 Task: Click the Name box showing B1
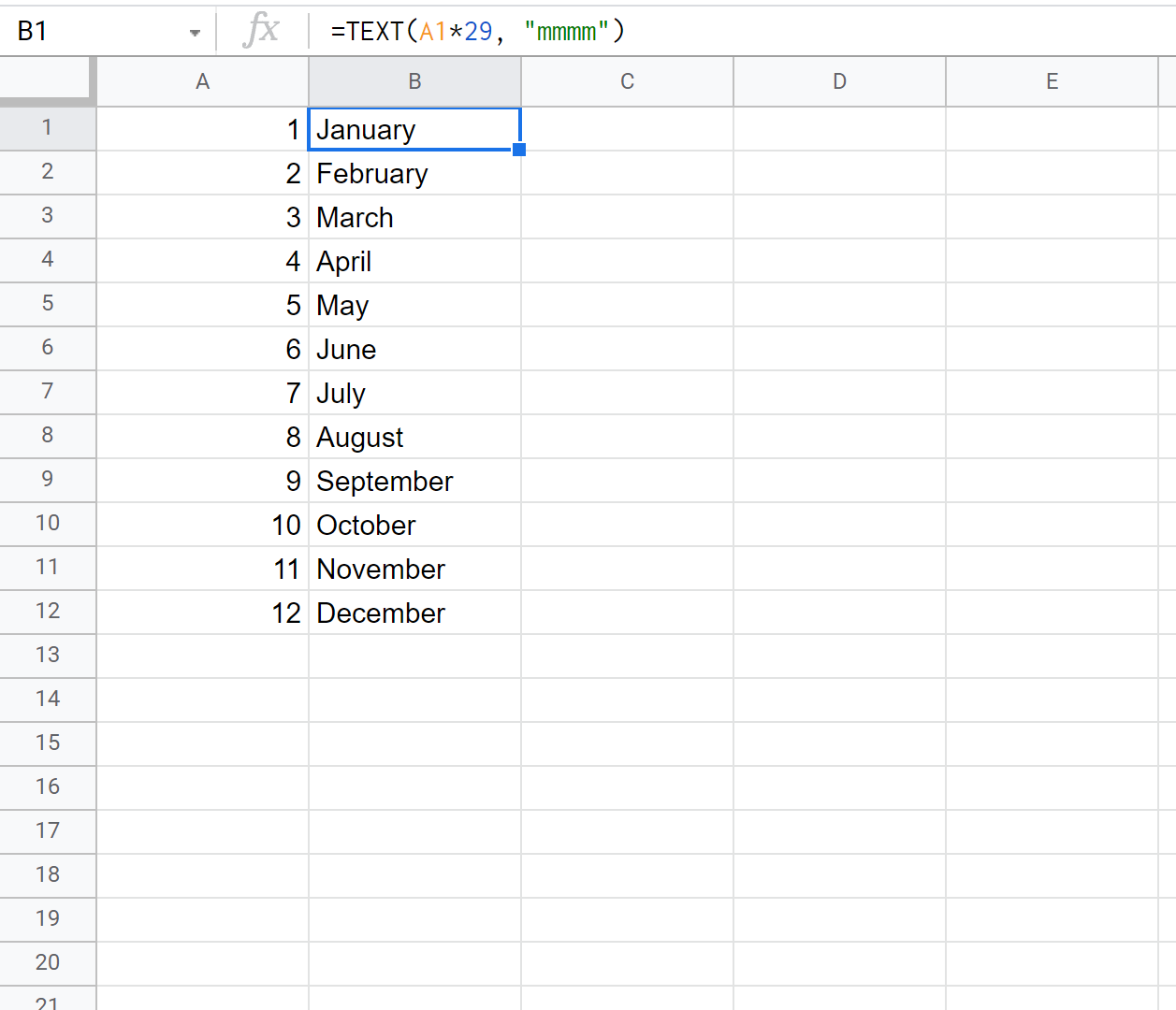(x=94, y=32)
